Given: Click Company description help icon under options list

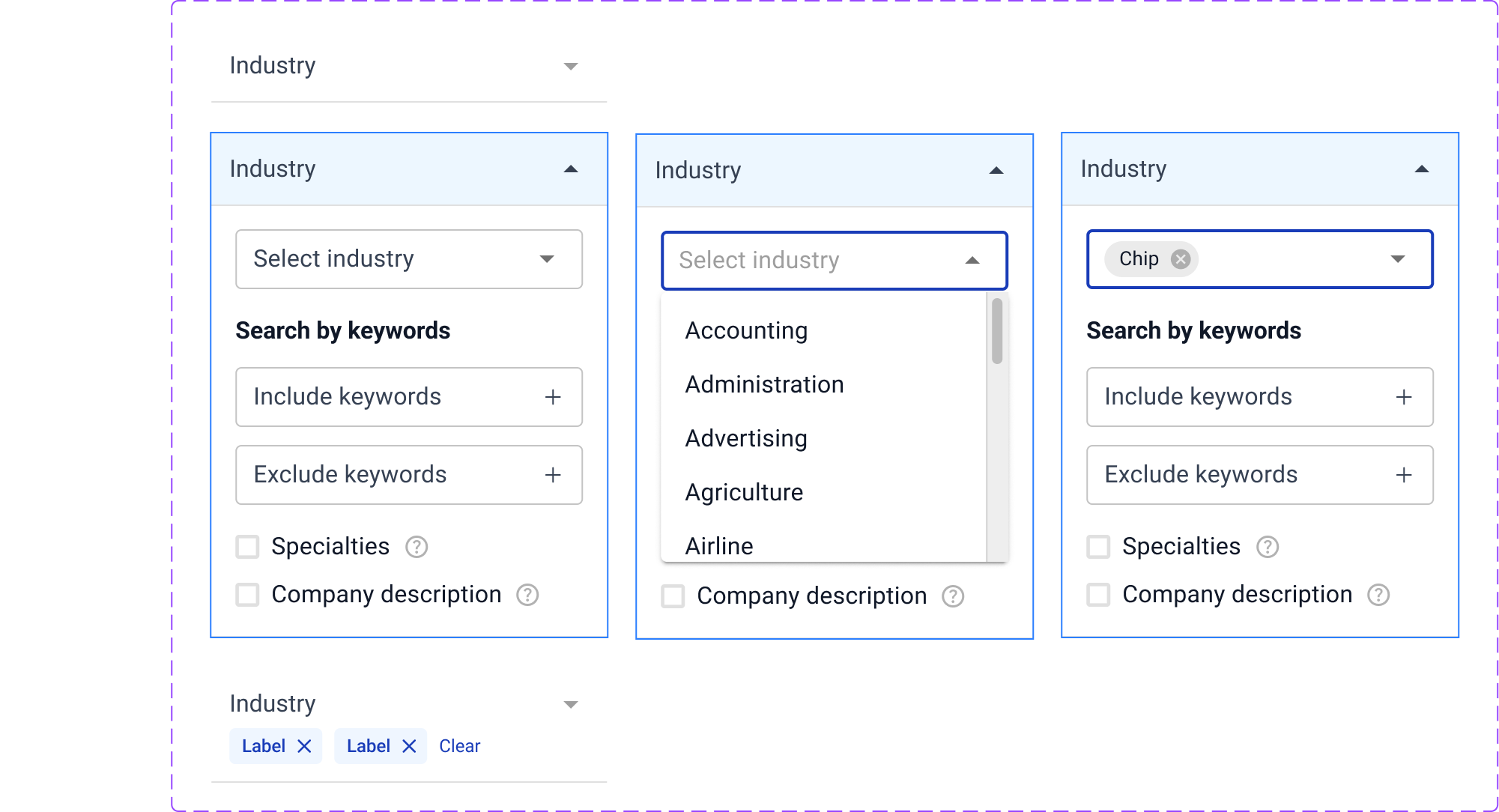Looking at the screenshot, I should pyautogui.click(x=953, y=596).
